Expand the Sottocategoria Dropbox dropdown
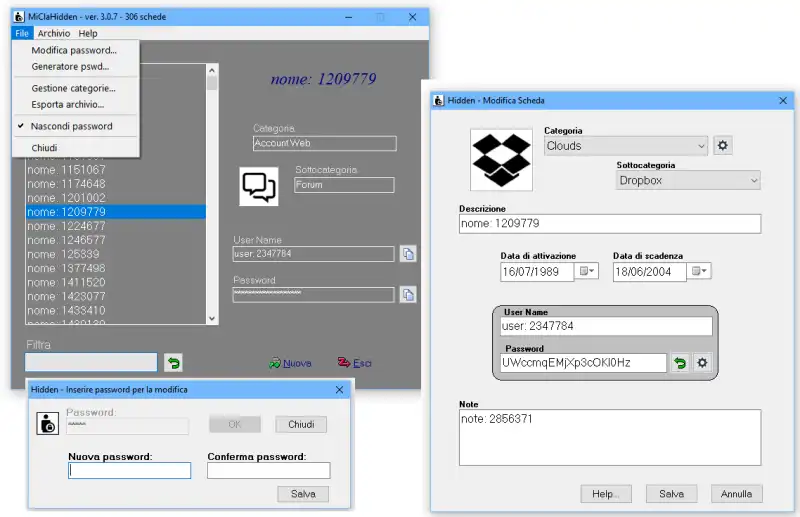The image size is (800, 517). click(x=754, y=181)
